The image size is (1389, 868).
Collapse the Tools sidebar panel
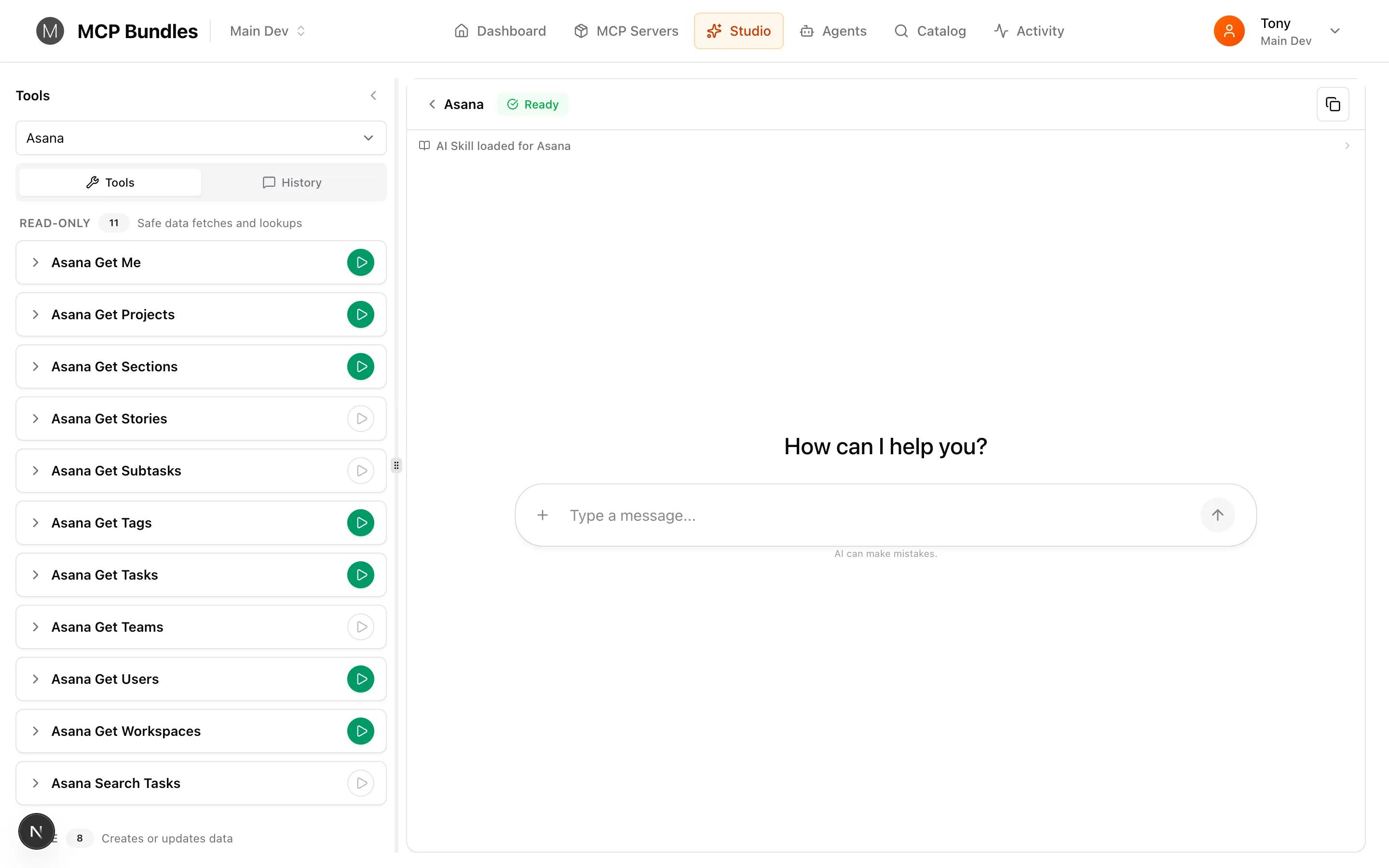[x=374, y=95]
